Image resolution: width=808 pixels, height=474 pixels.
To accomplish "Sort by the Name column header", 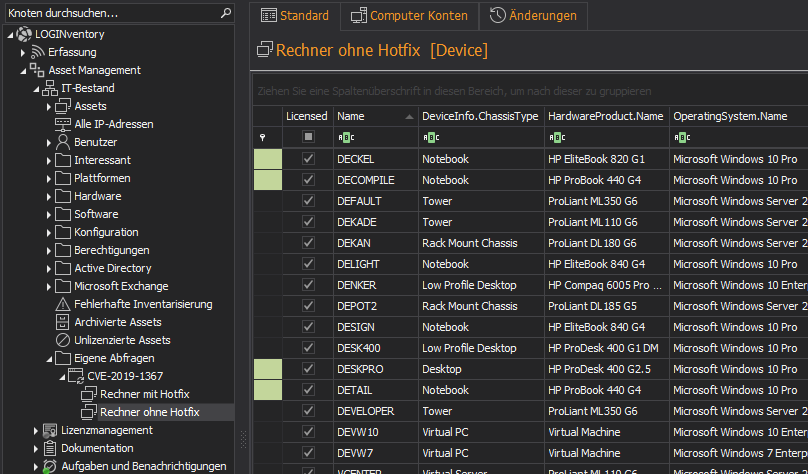I will [x=376, y=116].
